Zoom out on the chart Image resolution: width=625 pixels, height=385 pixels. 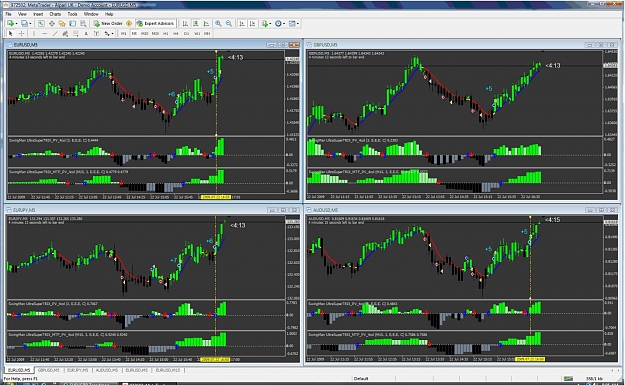tap(229, 24)
